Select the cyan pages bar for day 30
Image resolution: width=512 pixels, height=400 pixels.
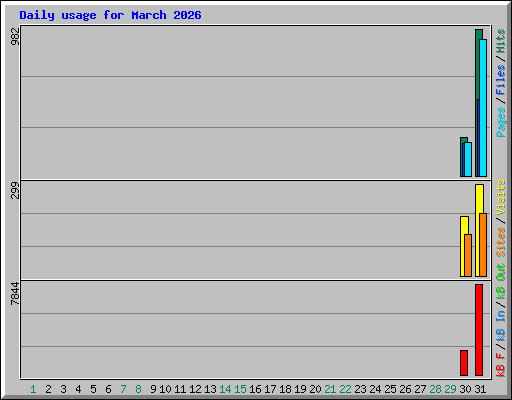[468, 159]
